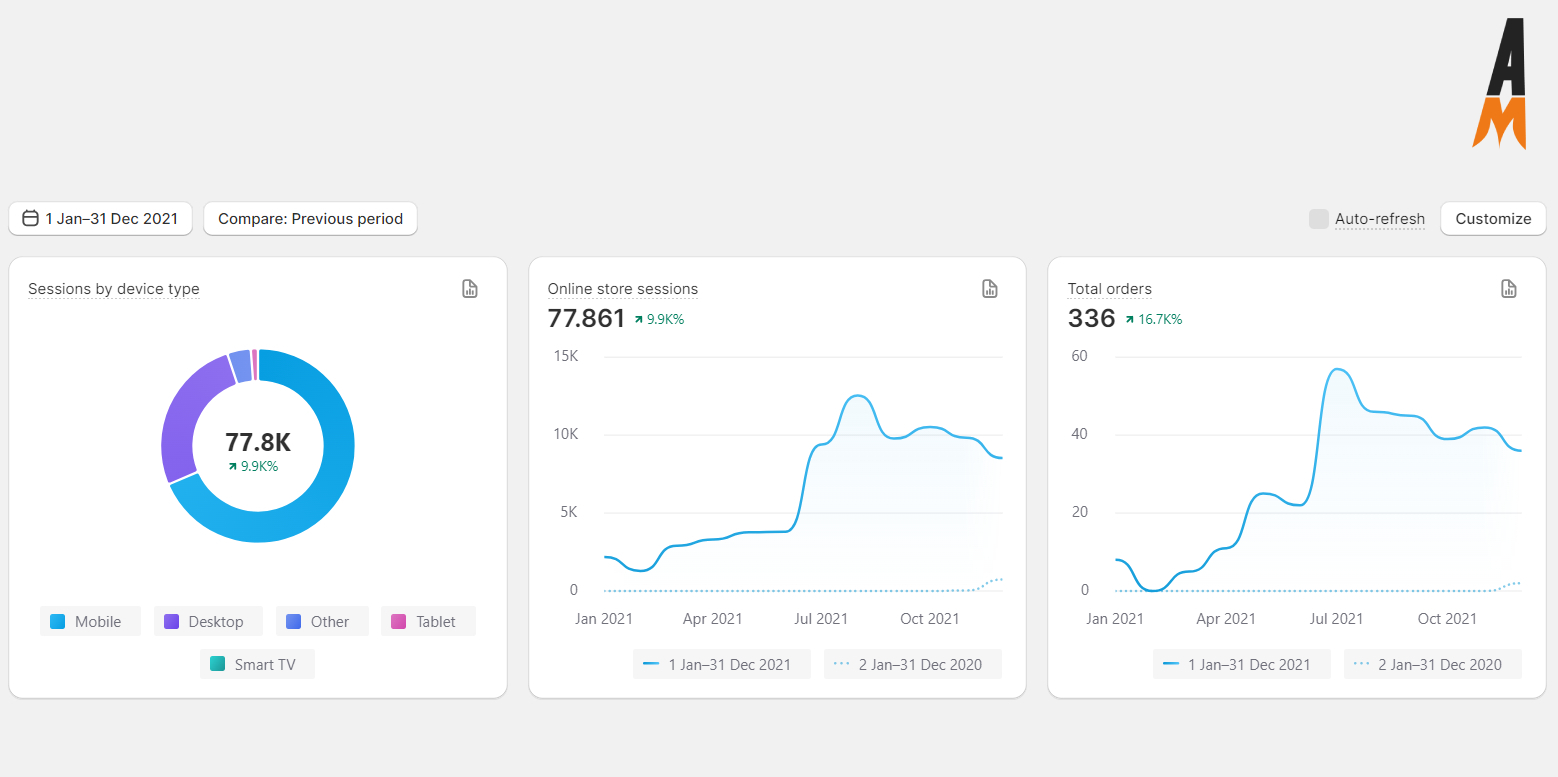Click Apr 2021 axis label in sessions chart
1558x777 pixels.
click(x=712, y=619)
